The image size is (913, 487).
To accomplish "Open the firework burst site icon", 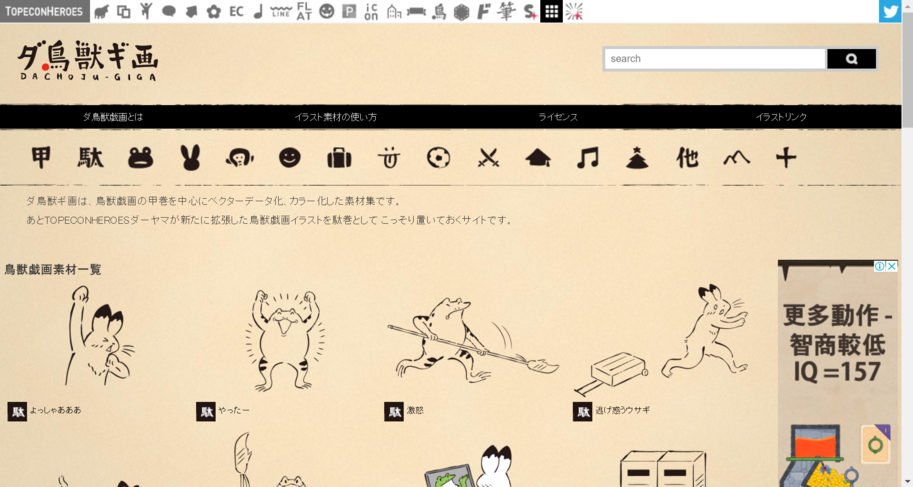I will click(574, 11).
